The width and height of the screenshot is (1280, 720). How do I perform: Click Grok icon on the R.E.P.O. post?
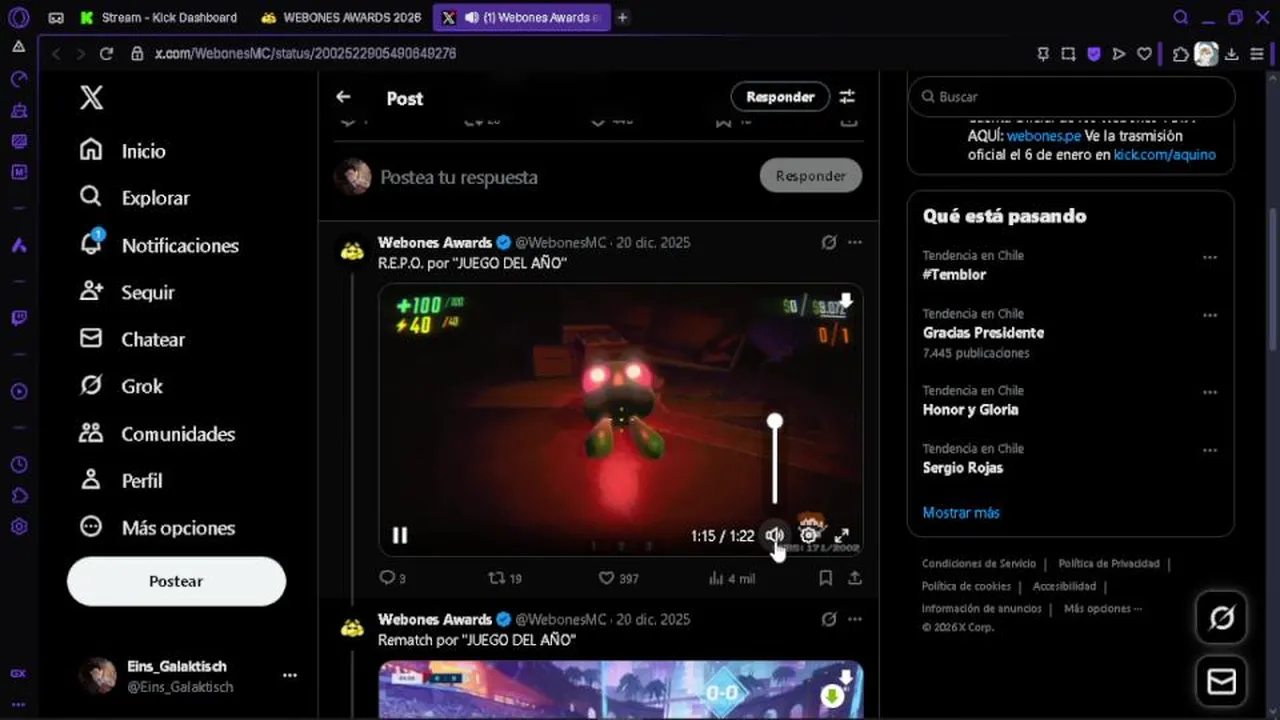(x=829, y=242)
